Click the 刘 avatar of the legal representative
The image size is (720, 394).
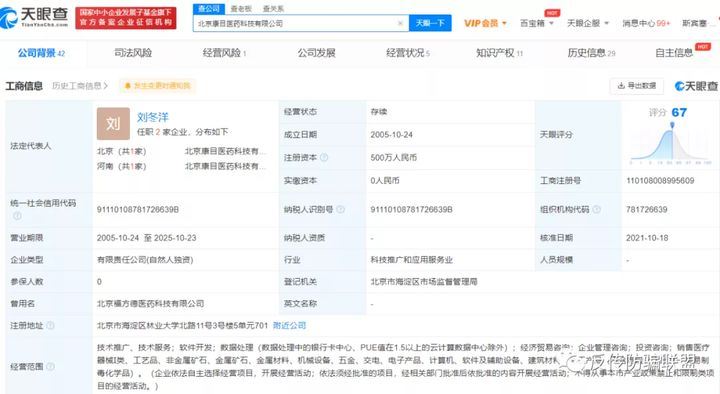pyautogui.click(x=113, y=124)
